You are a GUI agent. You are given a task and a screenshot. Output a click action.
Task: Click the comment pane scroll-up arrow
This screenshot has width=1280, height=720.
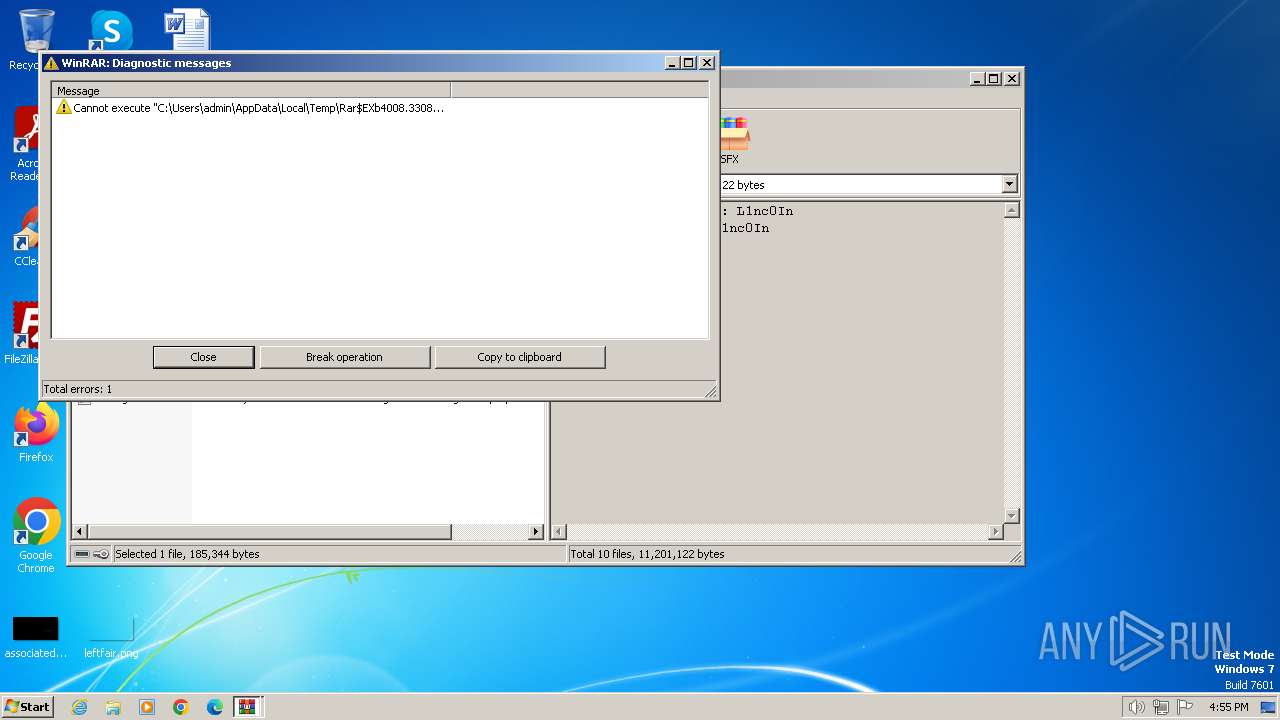pyautogui.click(x=1011, y=211)
